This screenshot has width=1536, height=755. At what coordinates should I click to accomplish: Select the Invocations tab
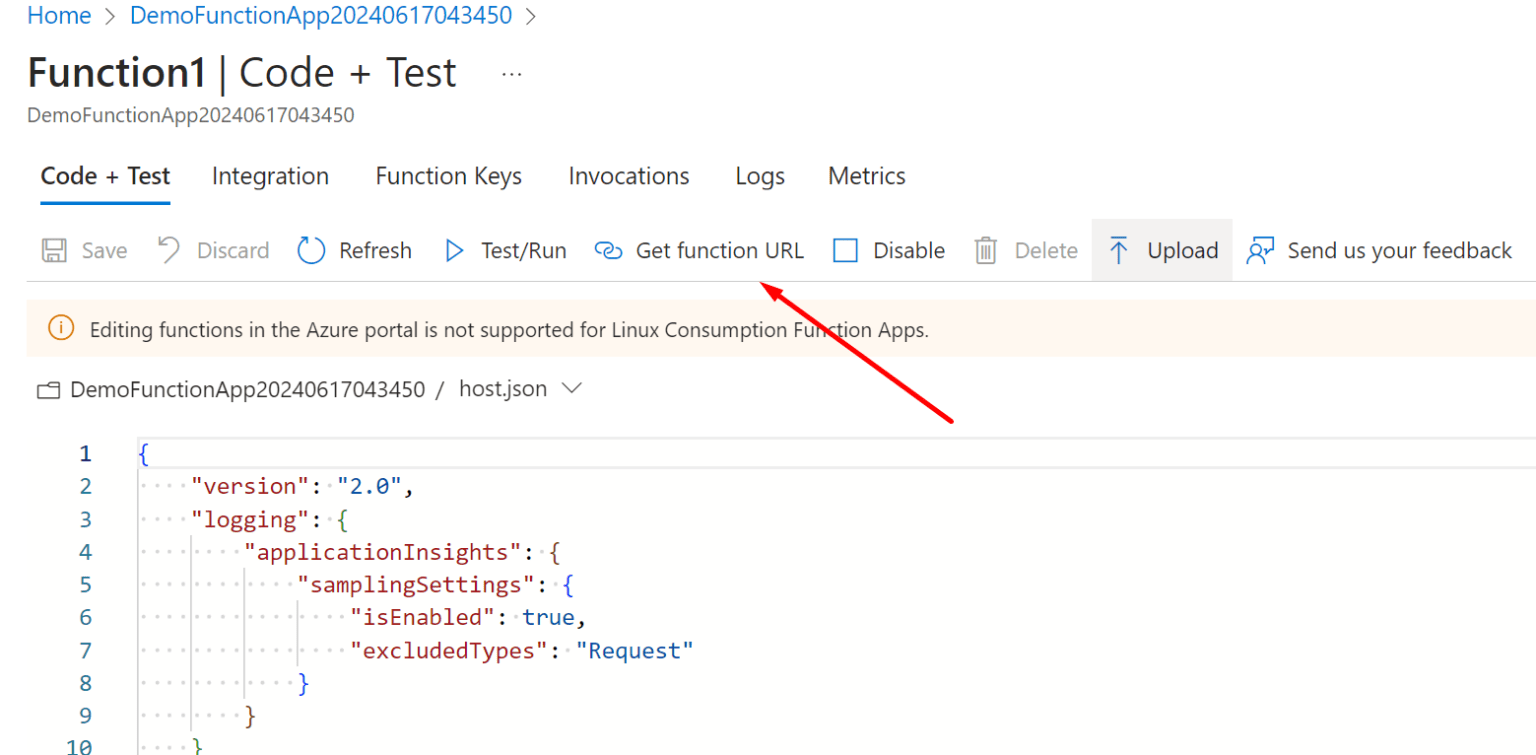[628, 176]
